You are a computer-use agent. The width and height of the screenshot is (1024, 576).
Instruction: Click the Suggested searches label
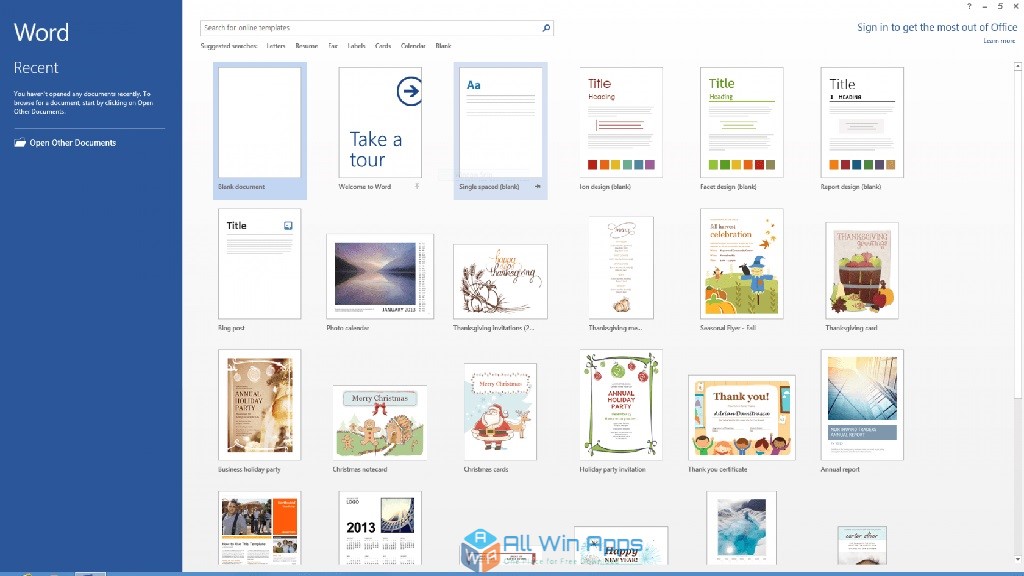coord(229,46)
